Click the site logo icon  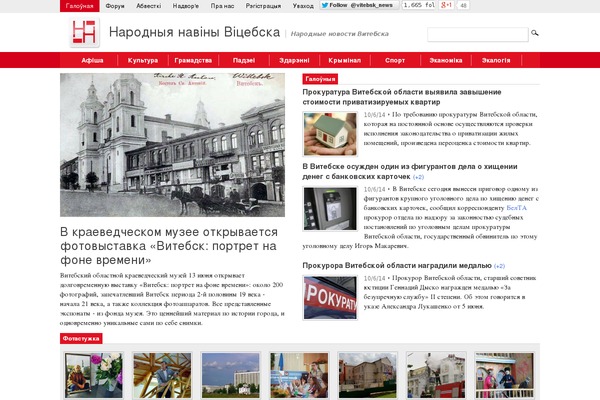(85, 33)
